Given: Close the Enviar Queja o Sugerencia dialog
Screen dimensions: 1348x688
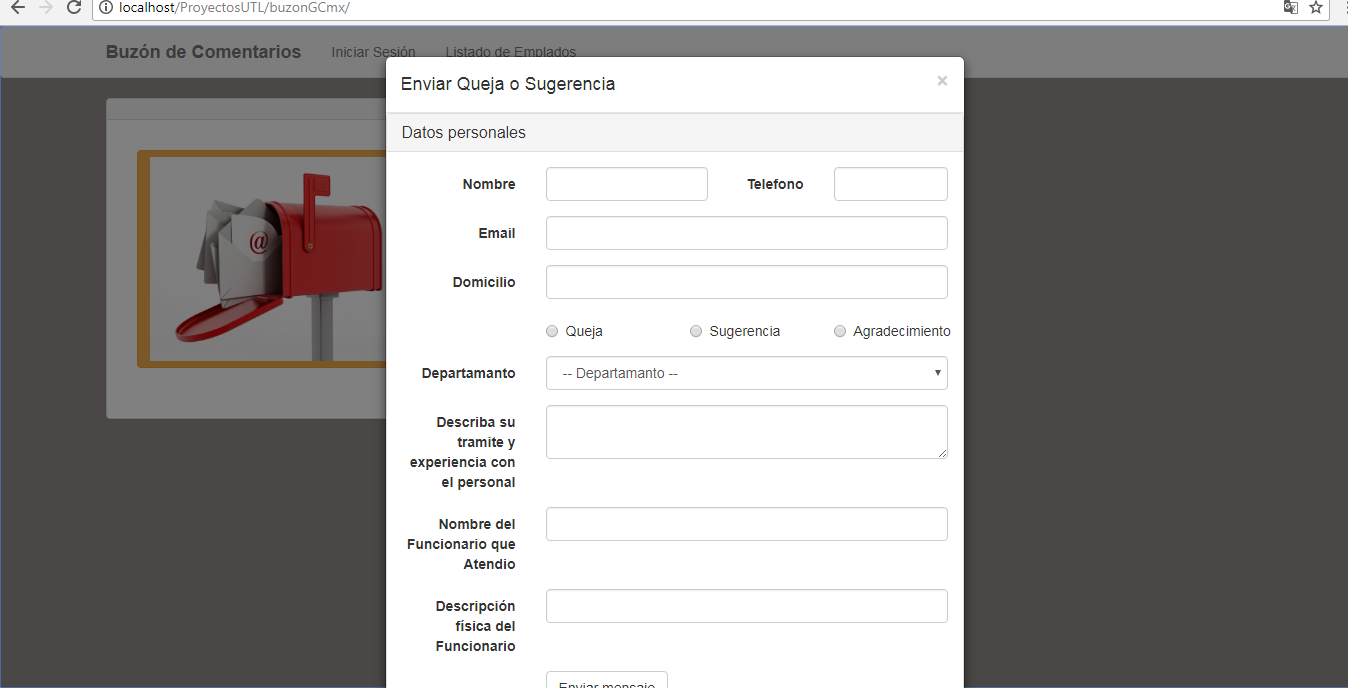Looking at the screenshot, I should 942,81.
